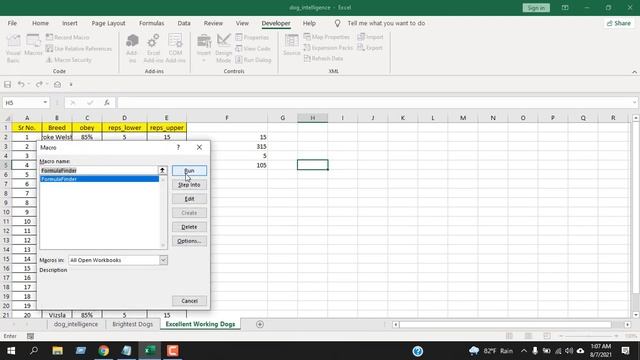This screenshot has height=360, width=640.
Task: Switch to the View tab
Action: (242, 23)
